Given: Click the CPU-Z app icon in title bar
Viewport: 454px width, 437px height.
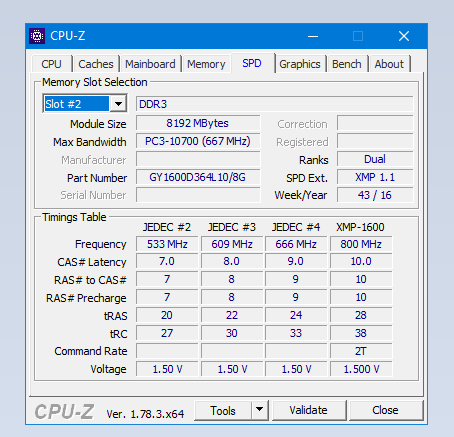Looking at the screenshot, I should (37, 36).
